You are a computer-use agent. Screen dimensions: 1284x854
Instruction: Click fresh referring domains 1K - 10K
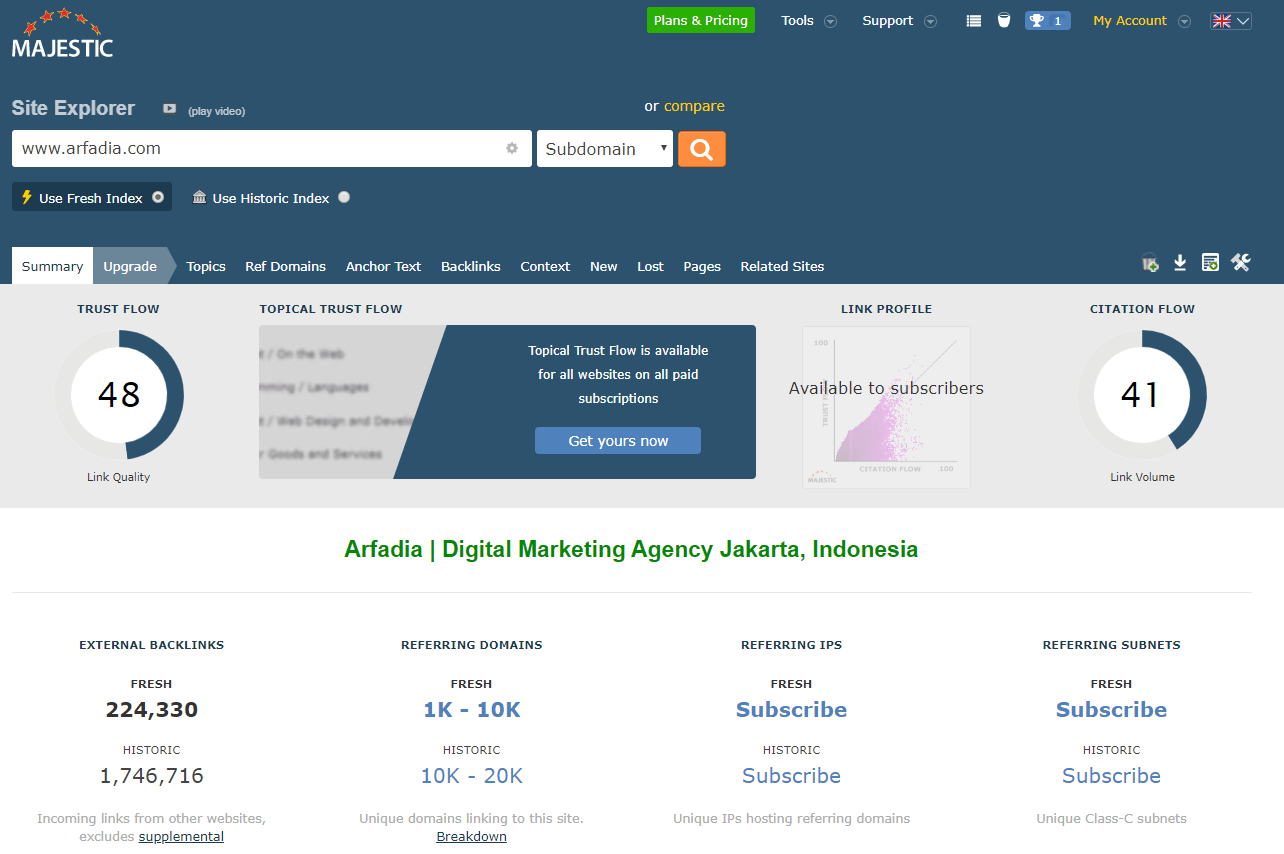click(x=472, y=710)
